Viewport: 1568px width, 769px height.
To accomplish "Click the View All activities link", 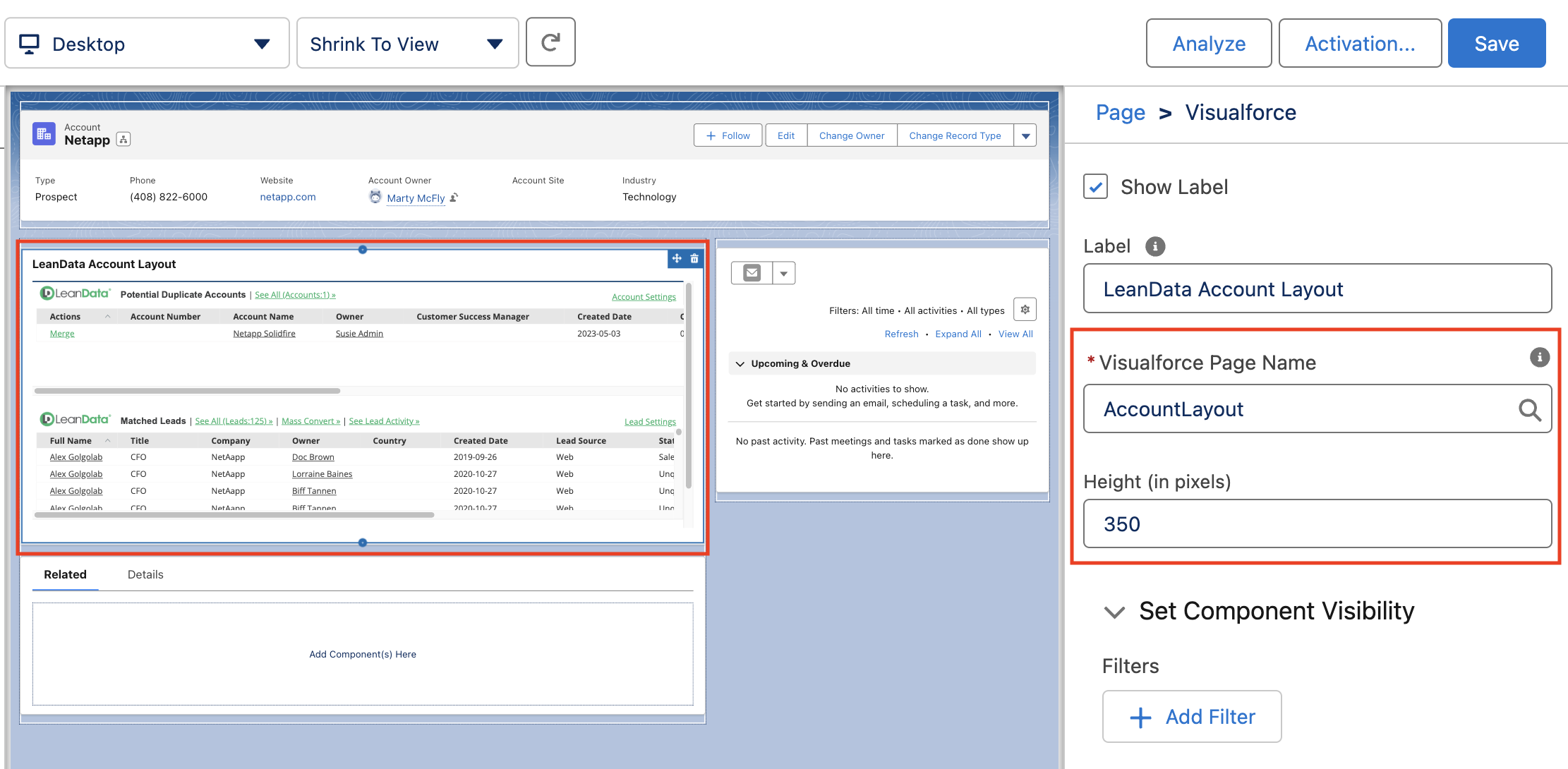I will click(1015, 334).
